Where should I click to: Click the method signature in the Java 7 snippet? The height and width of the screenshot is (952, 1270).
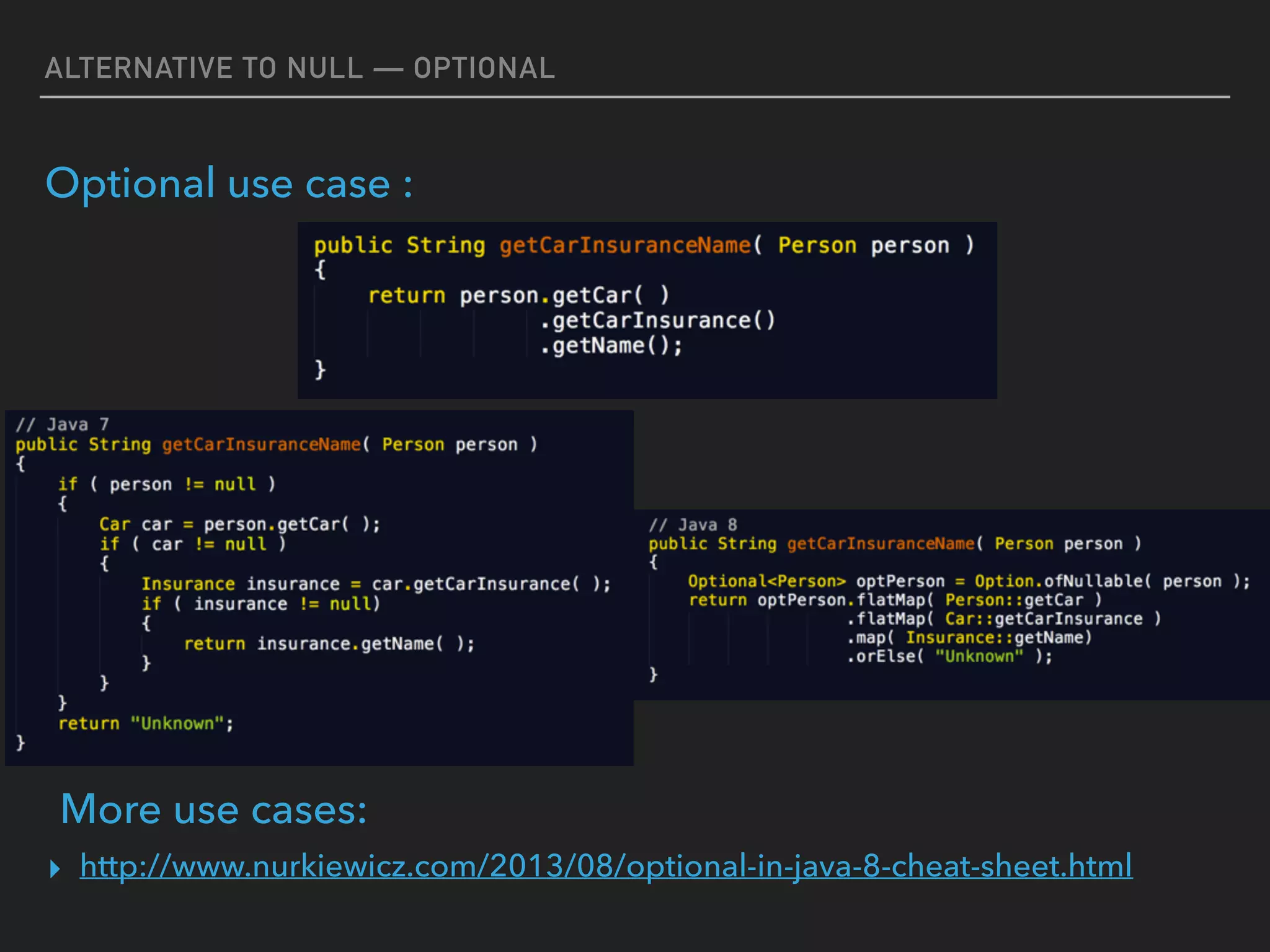277,444
